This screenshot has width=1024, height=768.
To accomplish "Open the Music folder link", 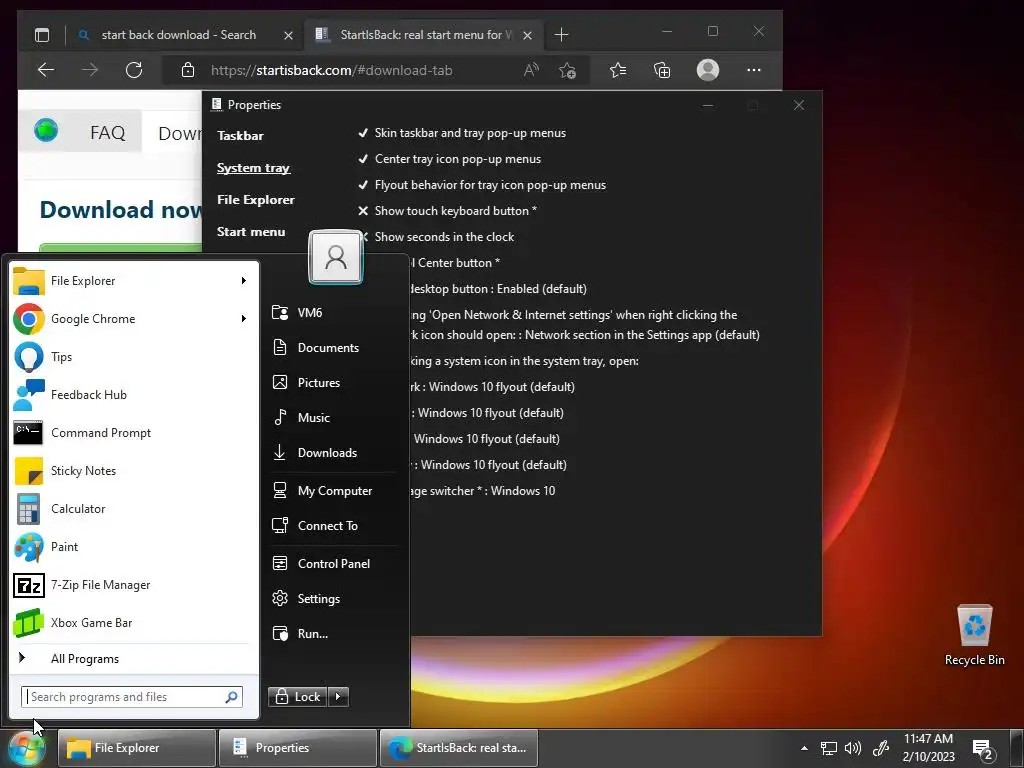I will (x=333, y=417).
